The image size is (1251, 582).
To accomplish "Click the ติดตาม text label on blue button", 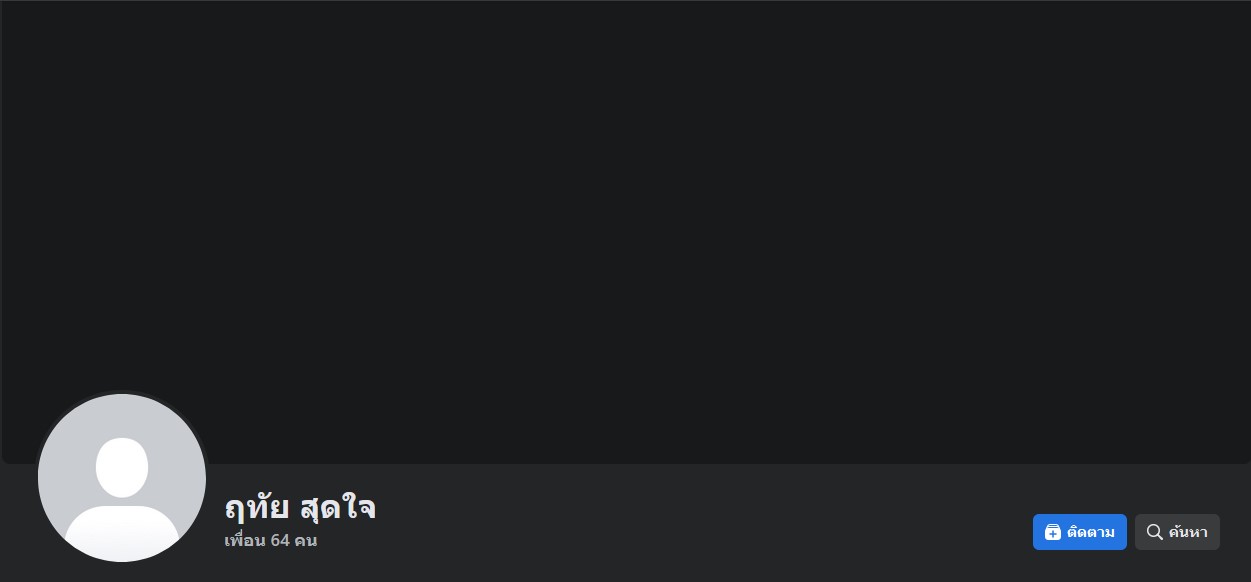I will [x=1091, y=532].
